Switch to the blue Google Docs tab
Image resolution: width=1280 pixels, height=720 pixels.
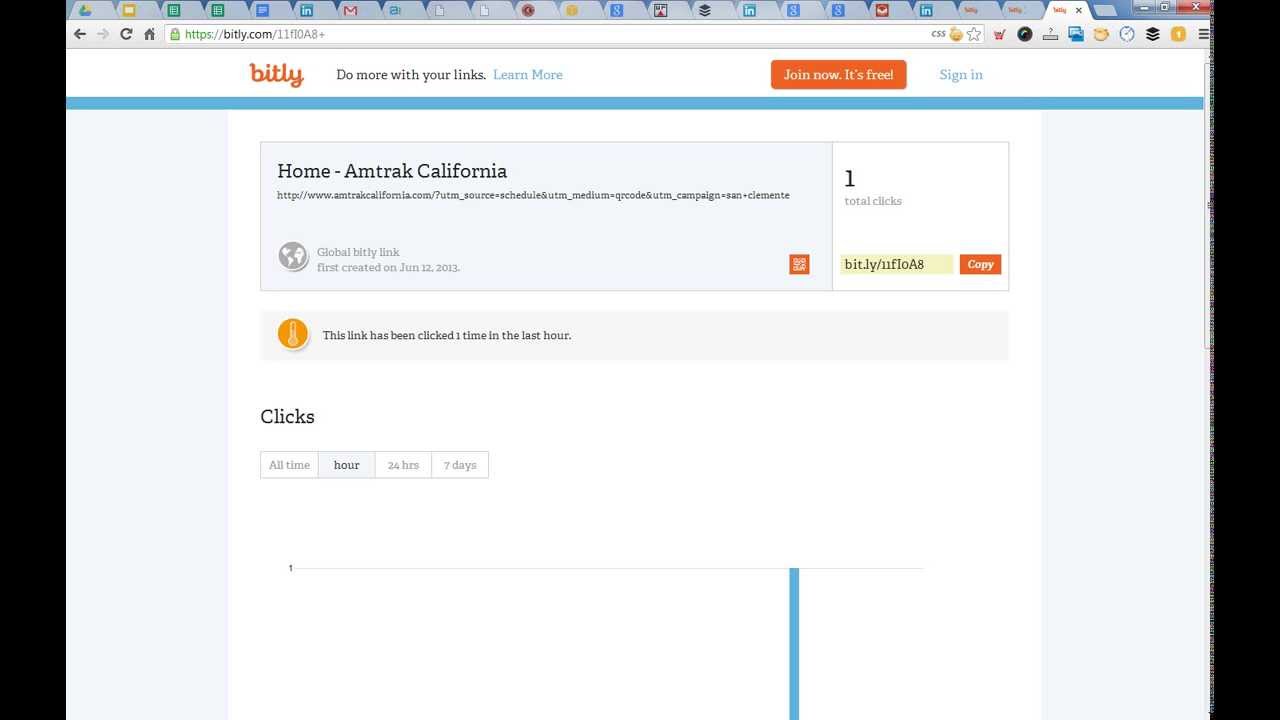pos(262,10)
